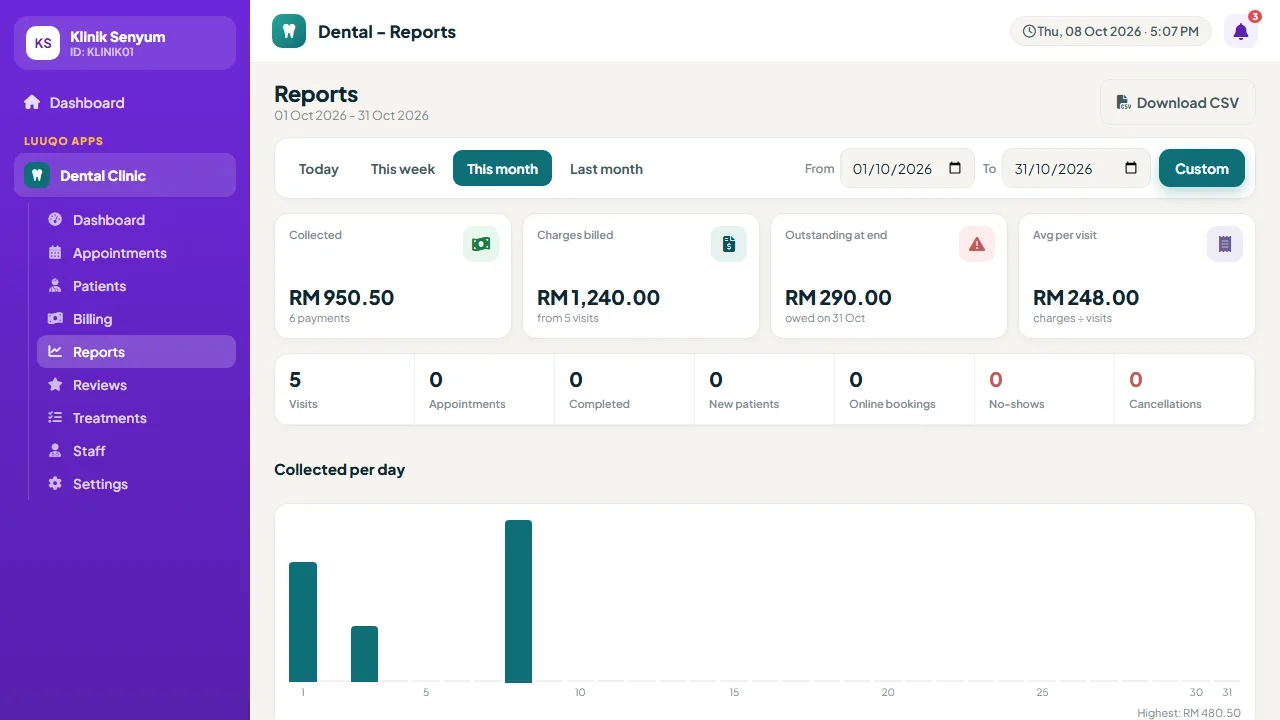
Task: Download the report as CSV
Action: pos(1178,102)
